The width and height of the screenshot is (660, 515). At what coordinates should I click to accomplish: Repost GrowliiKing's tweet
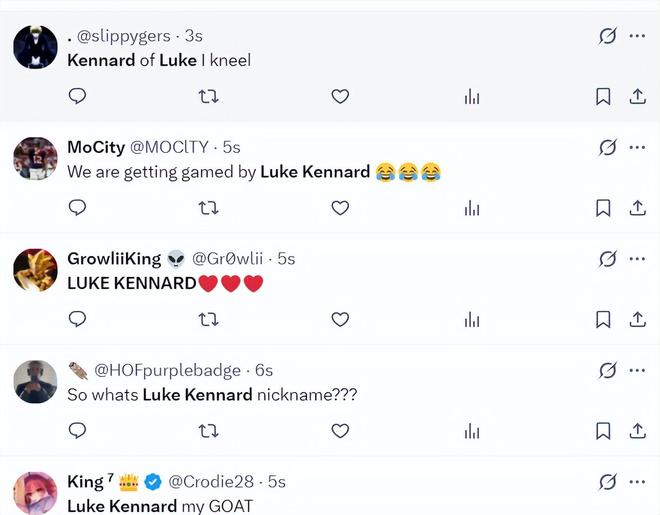point(208,319)
